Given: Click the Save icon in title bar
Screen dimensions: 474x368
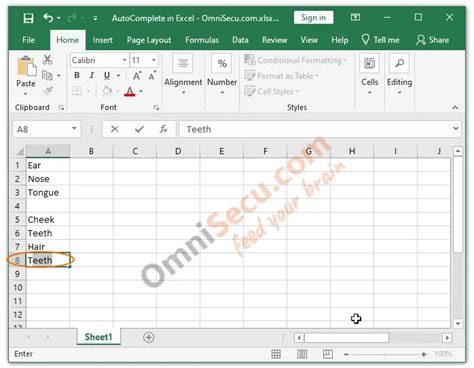Looking at the screenshot, I should 29,18.
